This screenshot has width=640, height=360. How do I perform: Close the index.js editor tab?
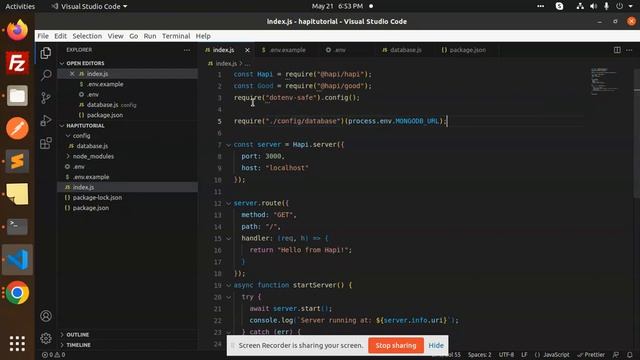pyautogui.click(x=247, y=50)
